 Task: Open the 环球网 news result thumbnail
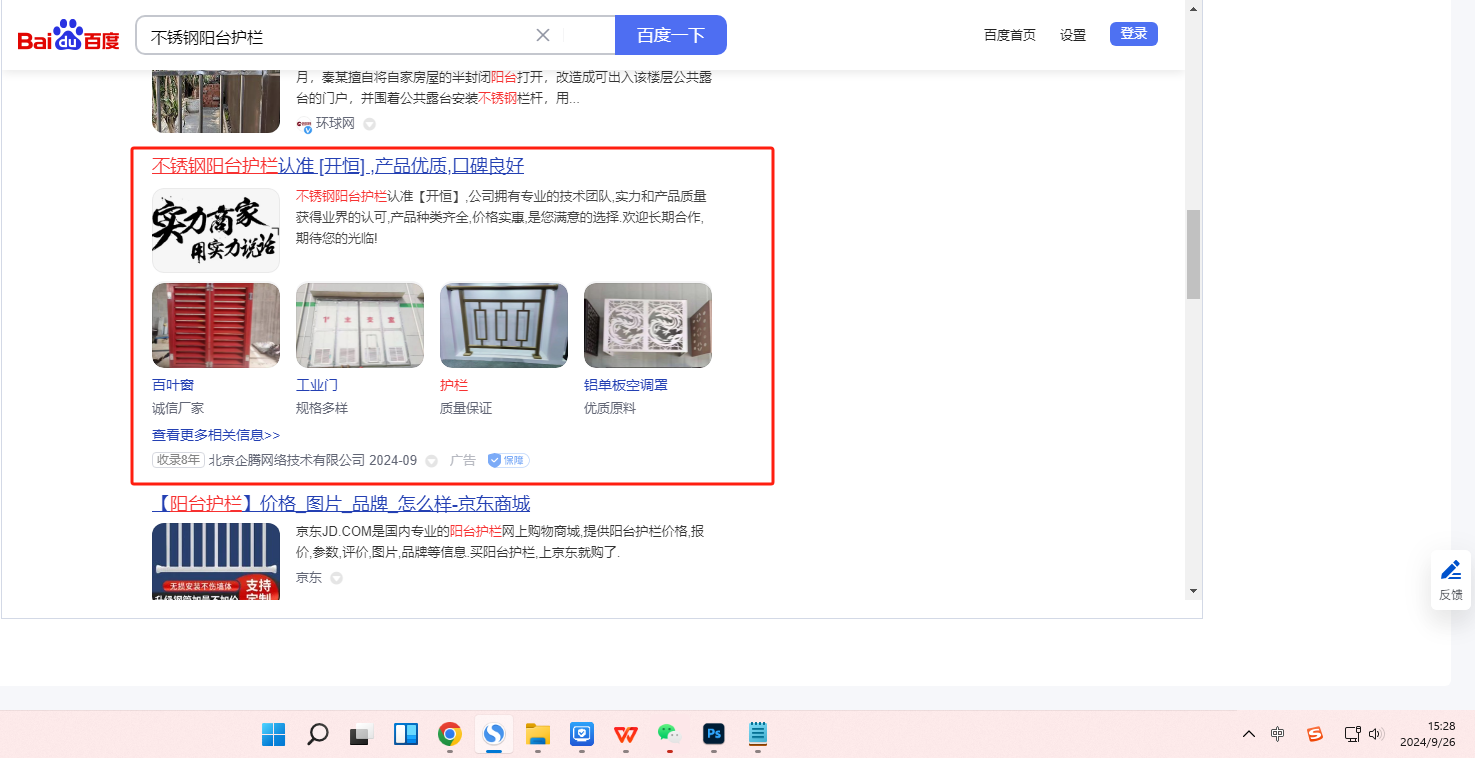click(216, 101)
